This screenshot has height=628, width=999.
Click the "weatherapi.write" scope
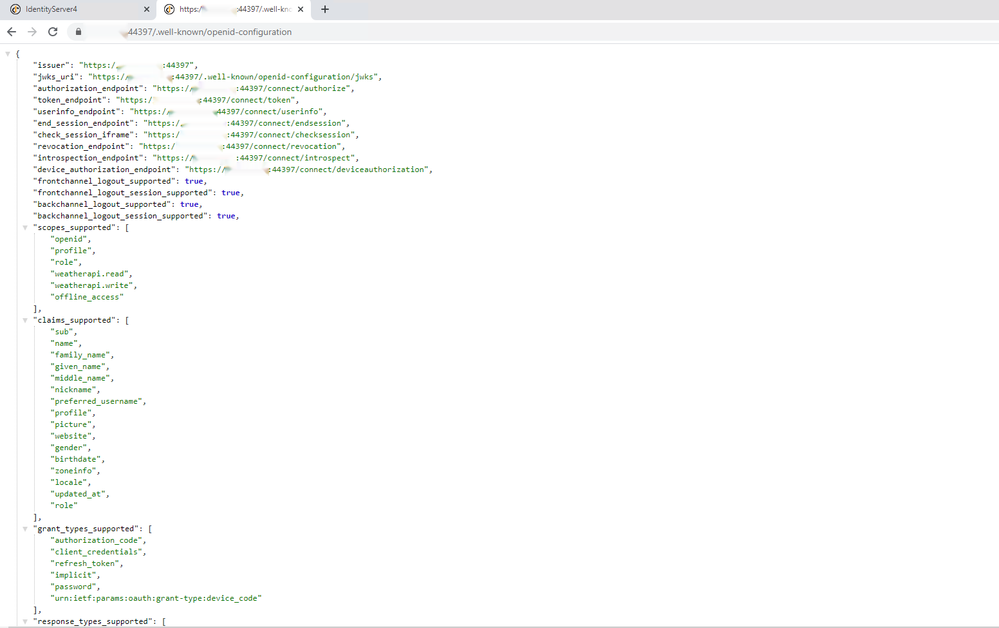(x=92, y=285)
